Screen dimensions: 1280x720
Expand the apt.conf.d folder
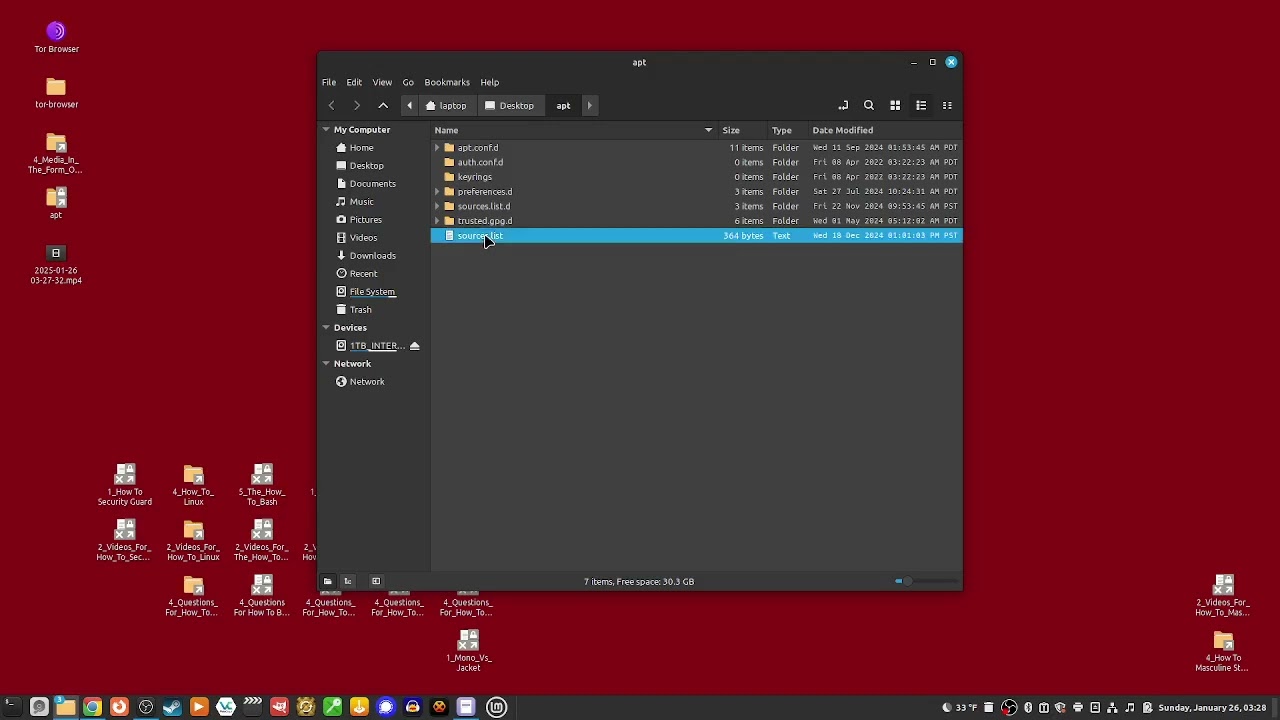[x=437, y=148]
